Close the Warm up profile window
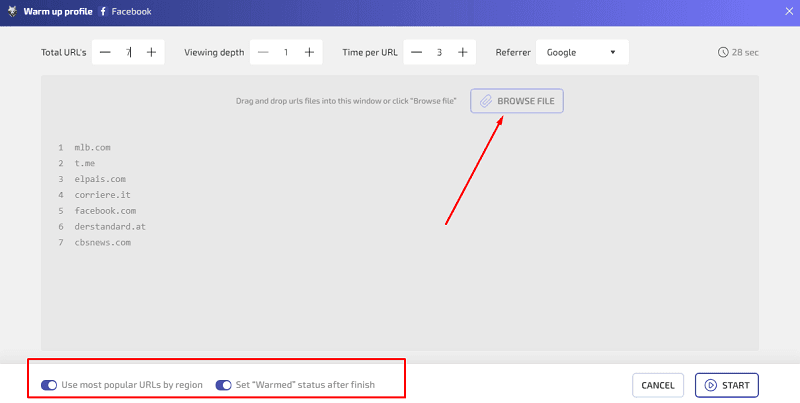 point(789,11)
